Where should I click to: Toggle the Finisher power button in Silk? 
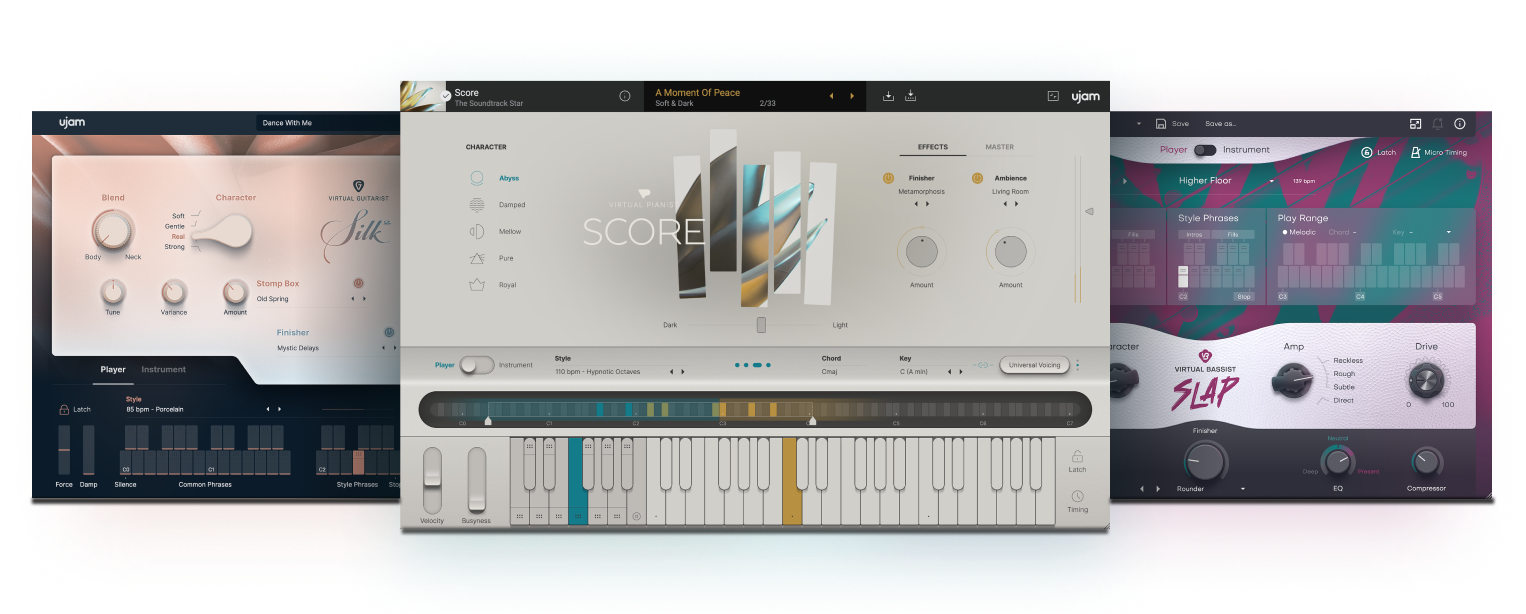(389, 332)
